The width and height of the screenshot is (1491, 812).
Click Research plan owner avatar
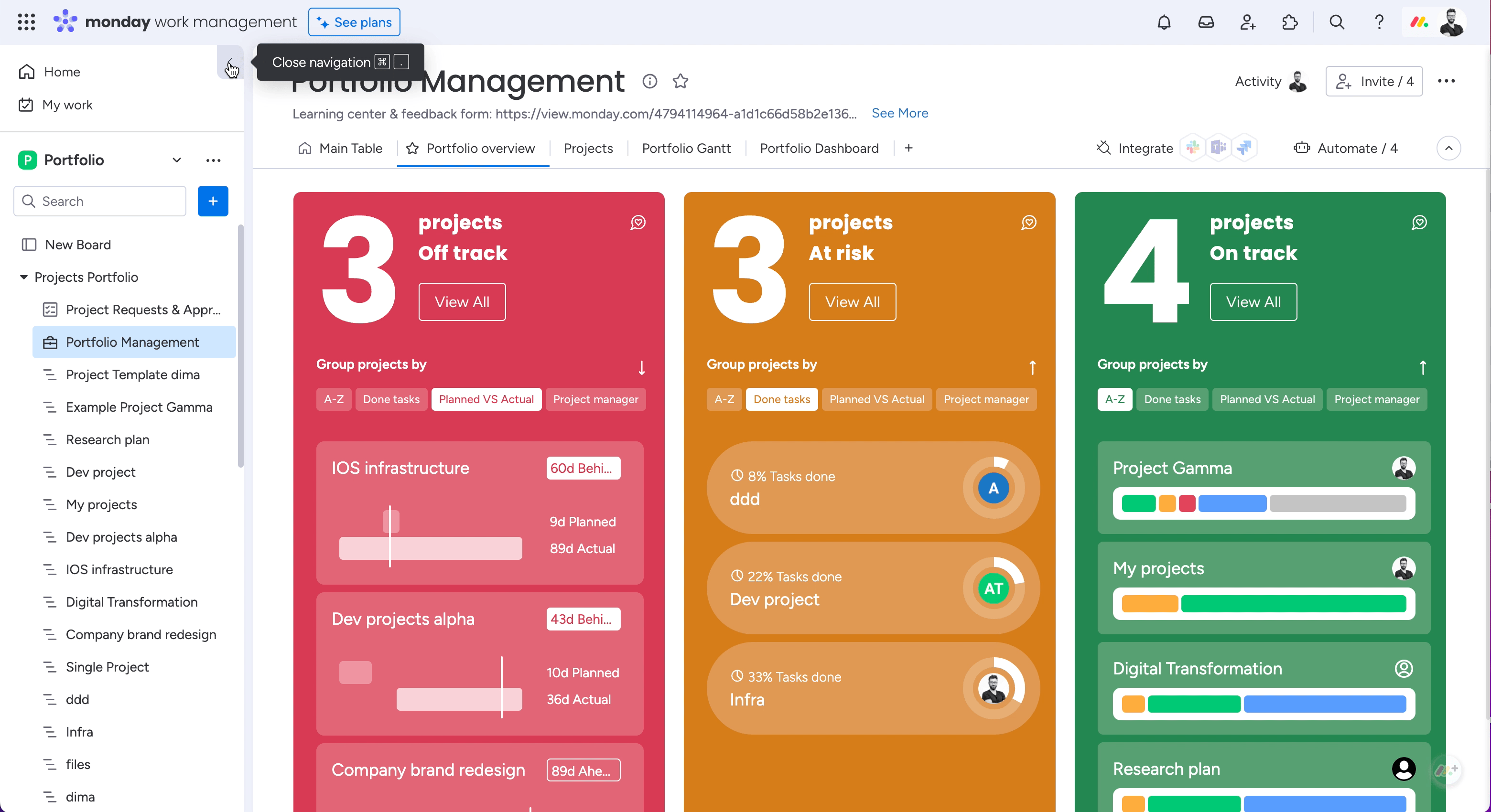coord(1404,769)
